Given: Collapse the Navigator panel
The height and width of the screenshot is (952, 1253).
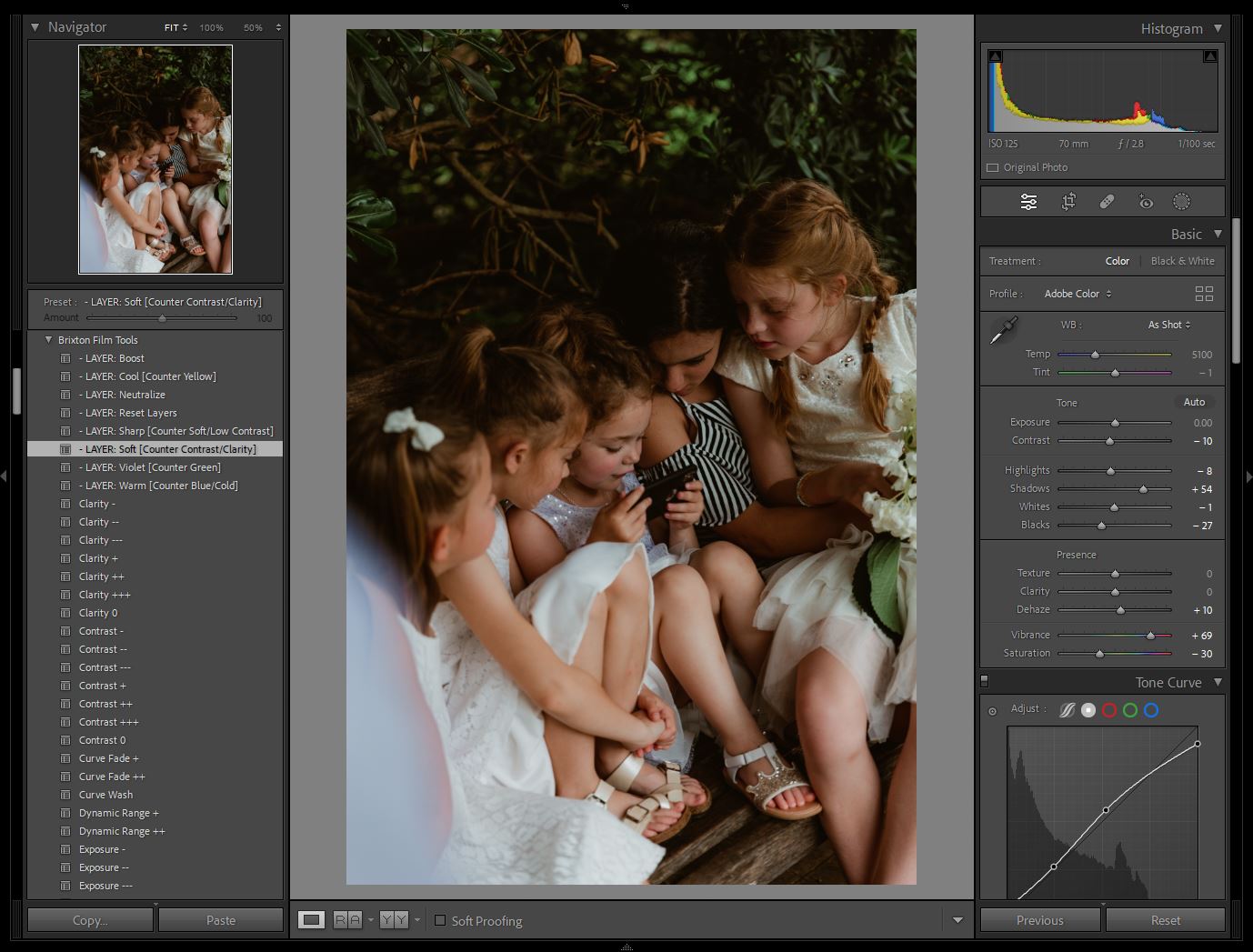Looking at the screenshot, I should pos(35,27).
